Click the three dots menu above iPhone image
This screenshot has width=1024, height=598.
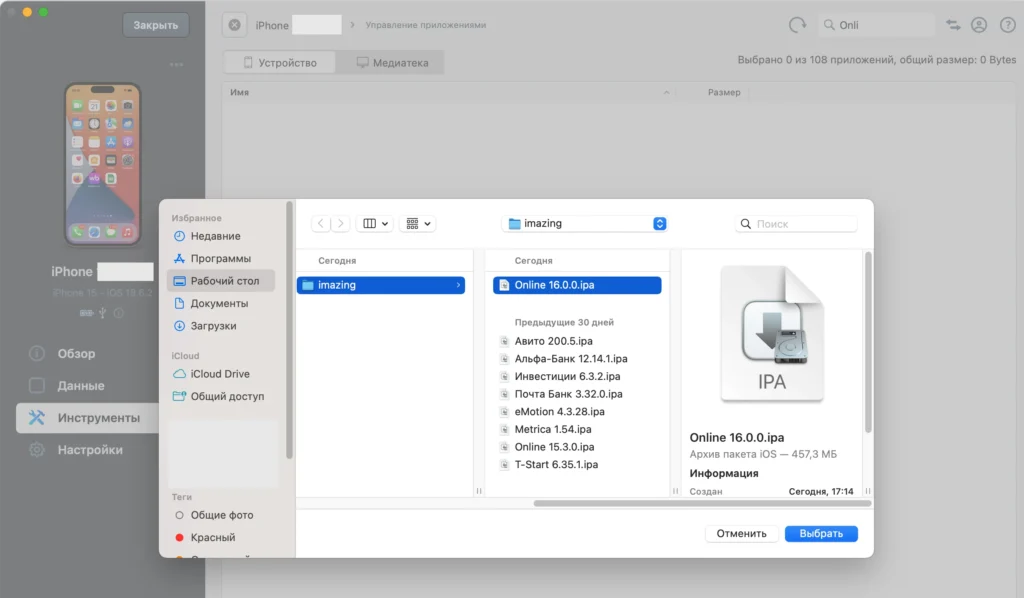(x=176, y=65)
